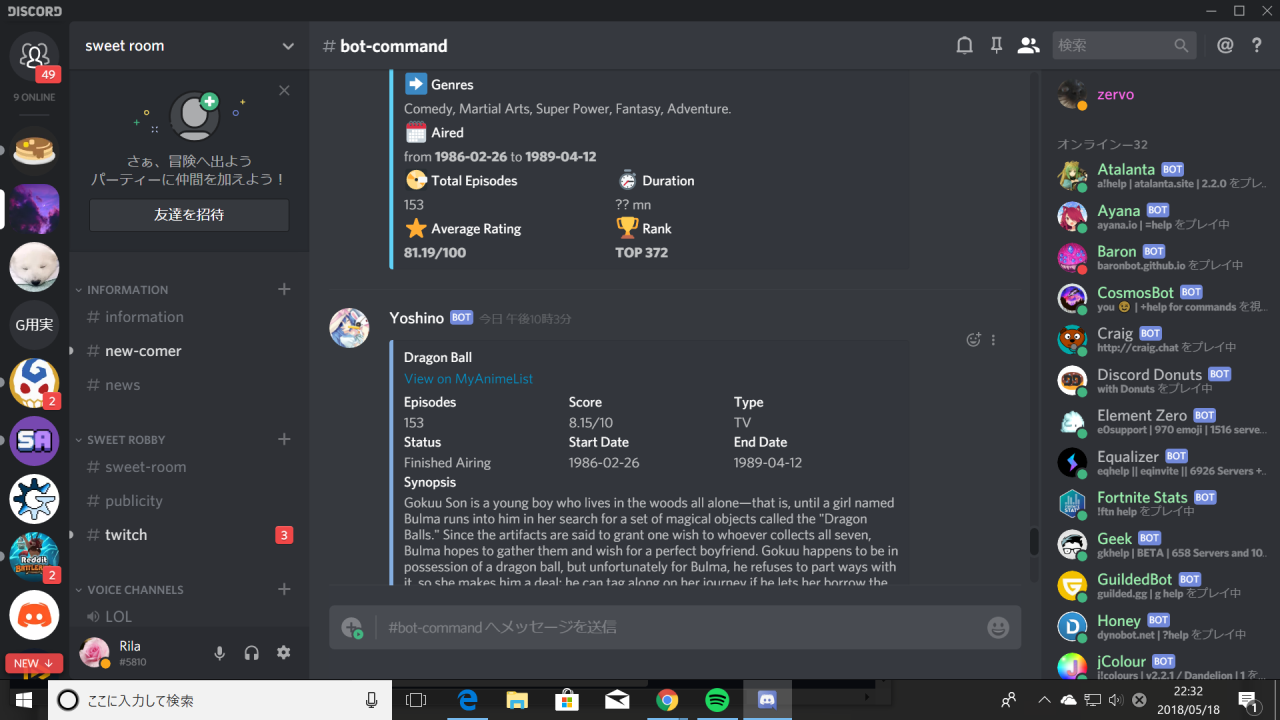Image resolution: width=1280 pixels, height=720 pixels.
Task: Select Discord Donuts in member list
Action: coord(1161,381)
